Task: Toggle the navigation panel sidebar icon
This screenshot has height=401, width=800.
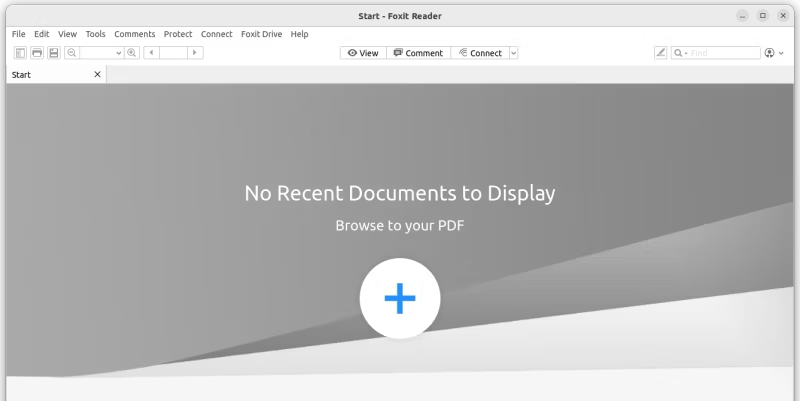Action: [x=20, y=53]
